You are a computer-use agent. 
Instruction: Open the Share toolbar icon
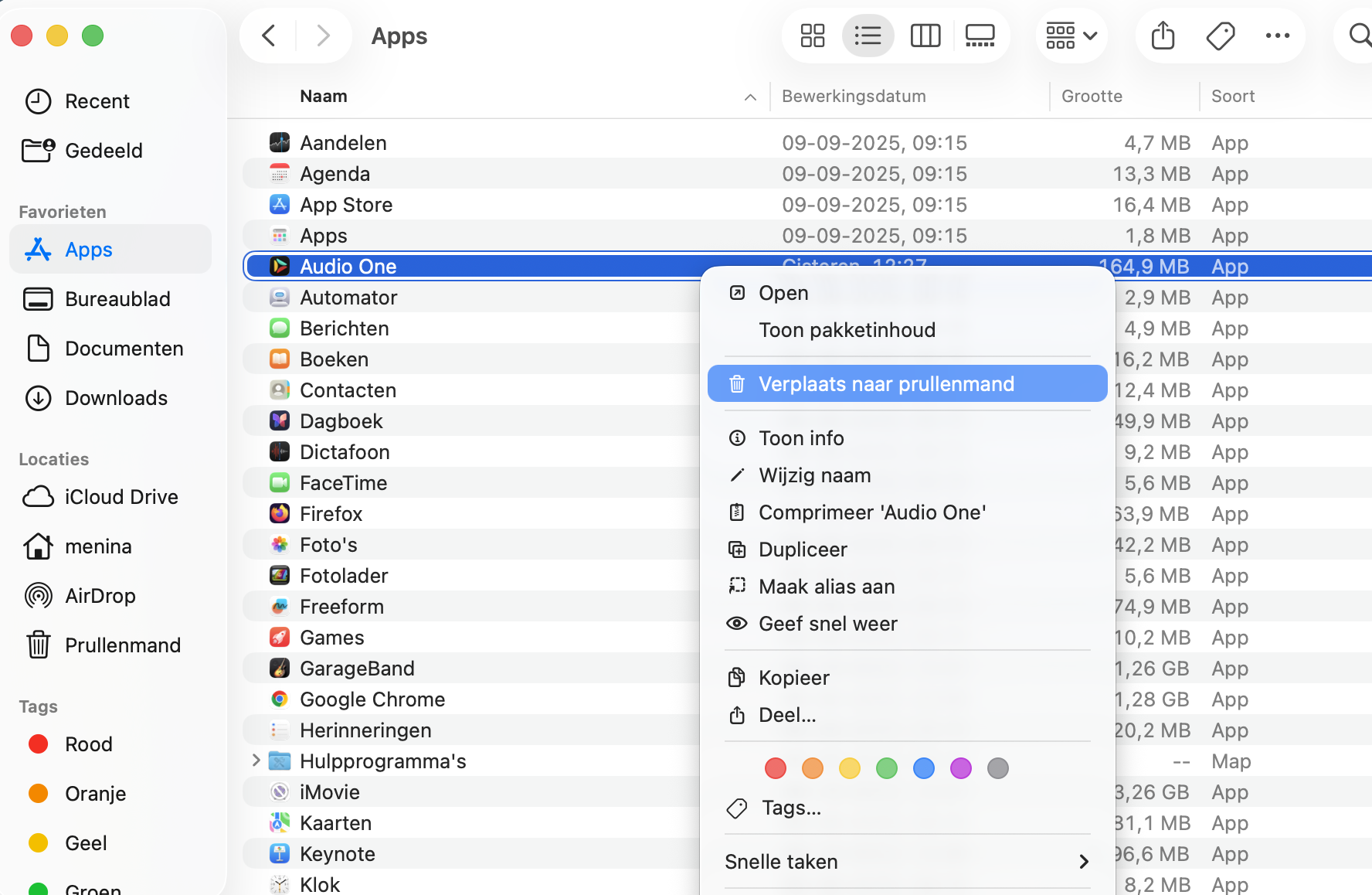coord(1162,36)
